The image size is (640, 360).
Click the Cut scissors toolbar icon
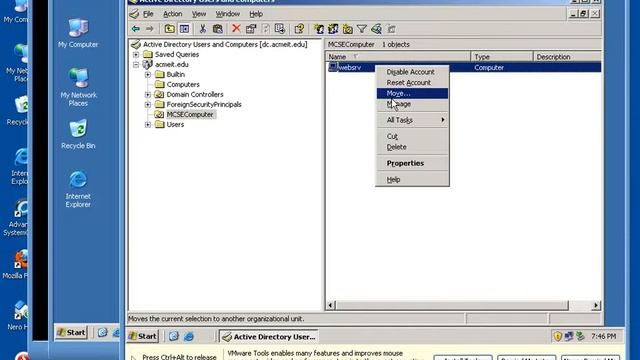203,29
